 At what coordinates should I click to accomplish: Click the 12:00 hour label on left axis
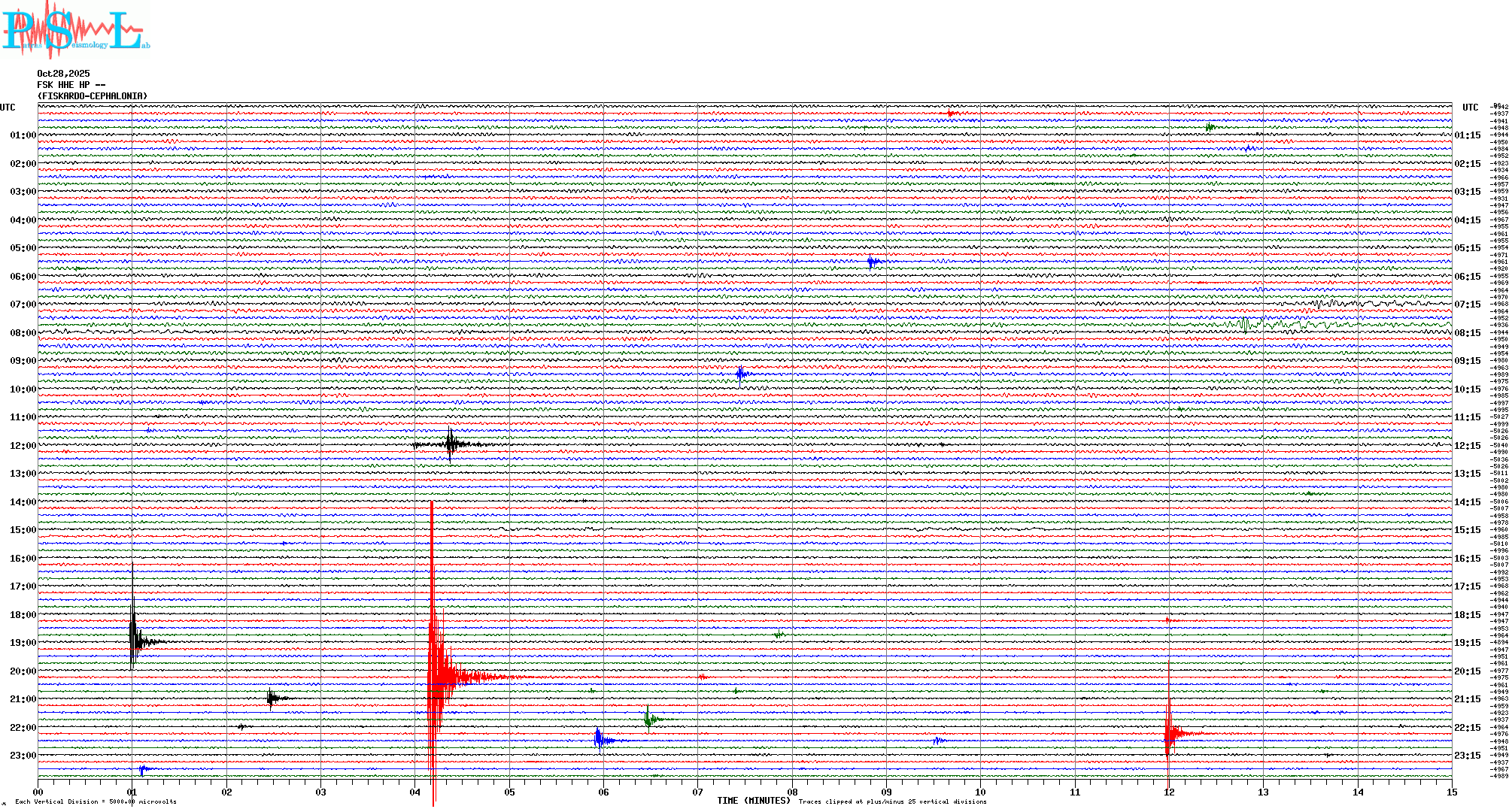coord(23,446)
